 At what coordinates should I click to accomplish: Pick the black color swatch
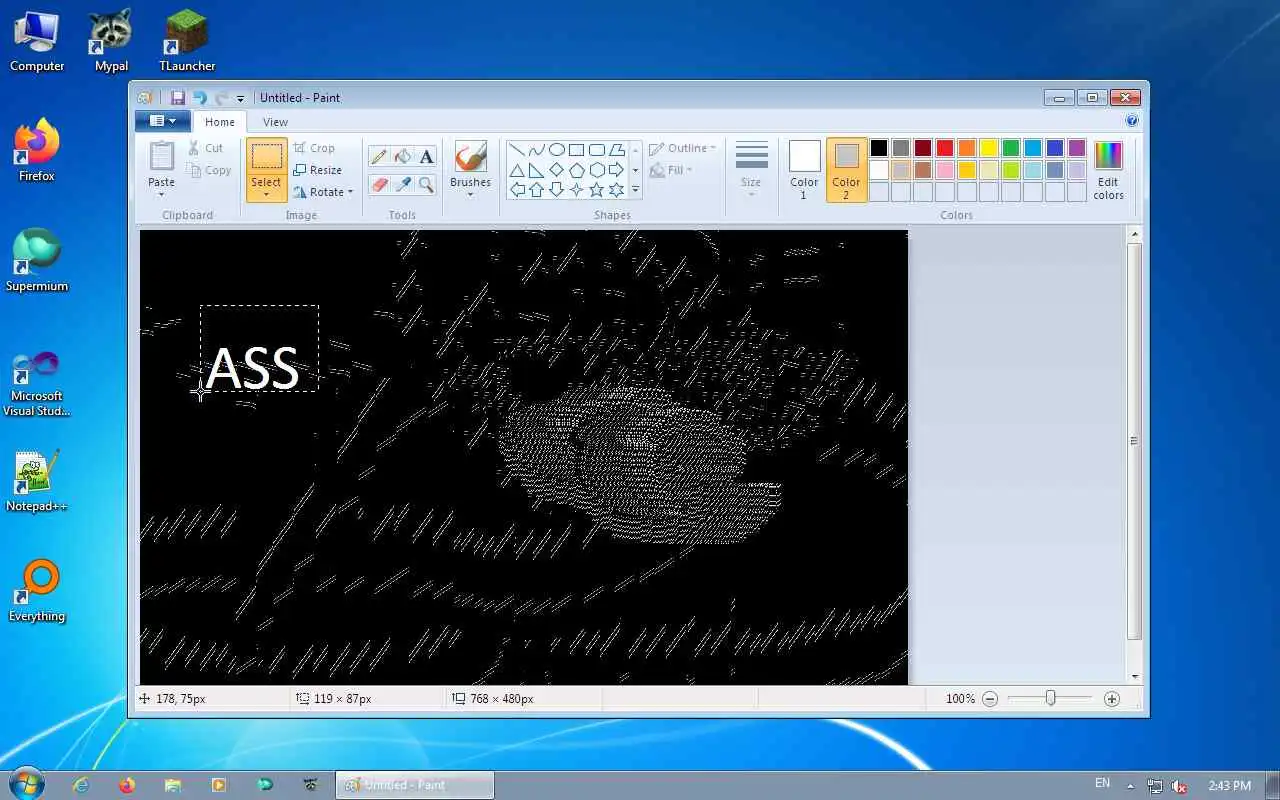click(x=878, y=148)
